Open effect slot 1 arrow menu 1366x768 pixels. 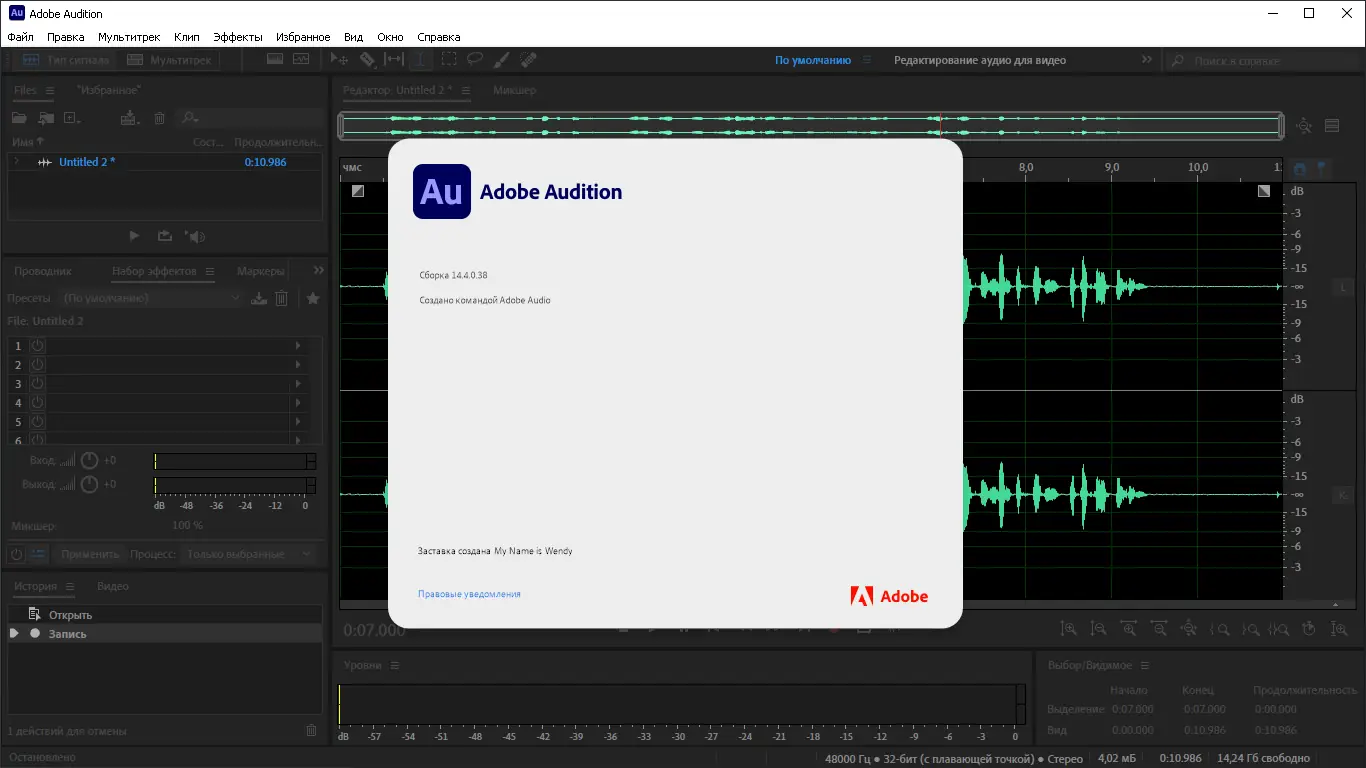(298, 345)
